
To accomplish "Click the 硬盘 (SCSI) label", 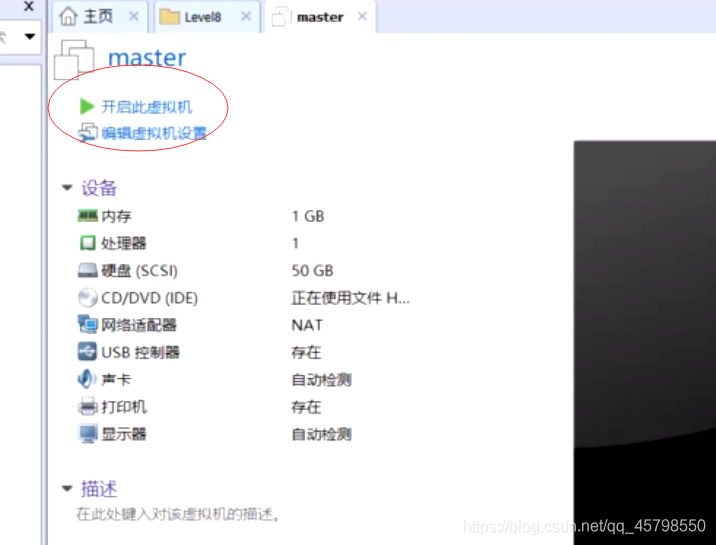I will 139,271.
